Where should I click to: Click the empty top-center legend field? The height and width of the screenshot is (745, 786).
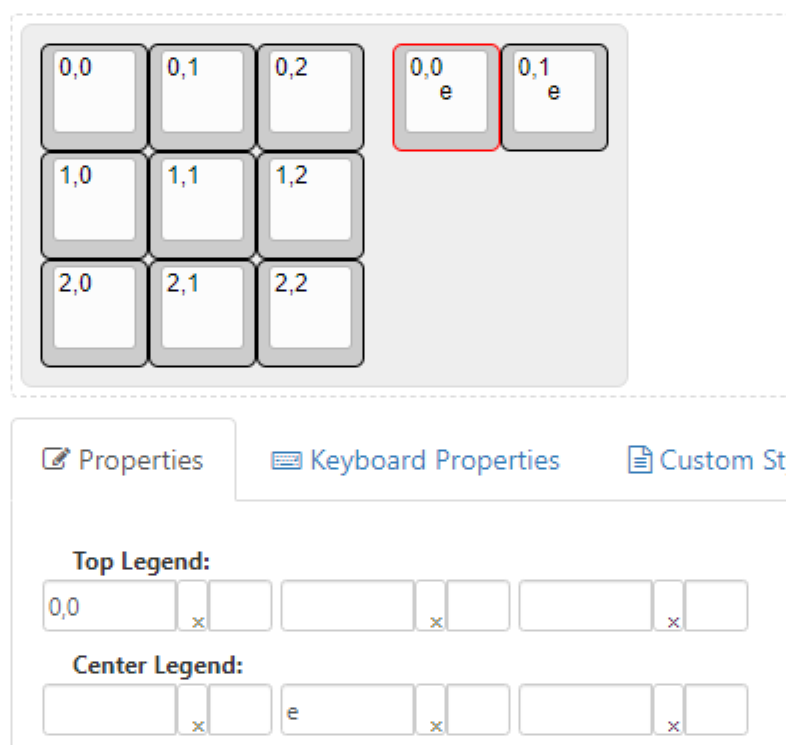(347, 605)
